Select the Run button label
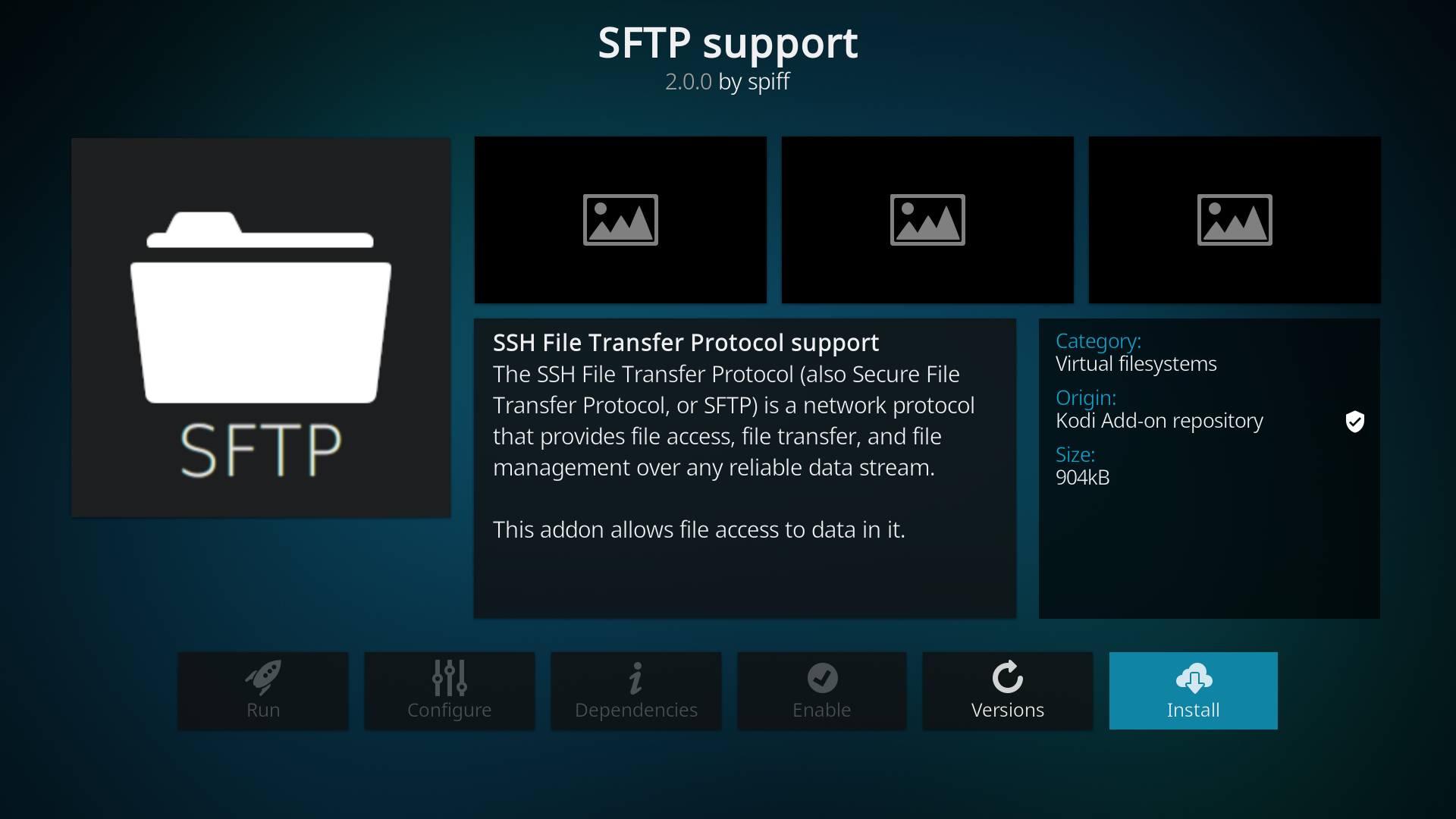The width and height of the screenshot is (1456, 819). 263,711
